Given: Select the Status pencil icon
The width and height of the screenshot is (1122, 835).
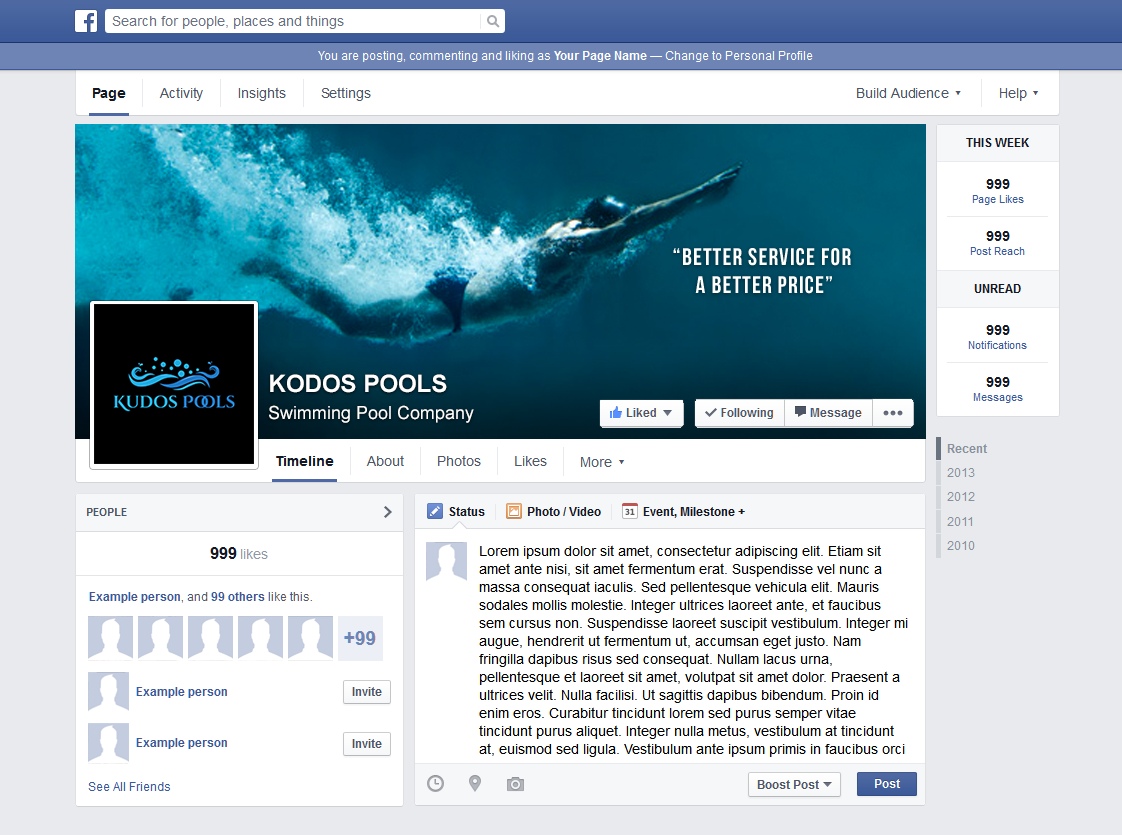Looking at the screenshot, I should pyautogui.click(x=434, y=511).
